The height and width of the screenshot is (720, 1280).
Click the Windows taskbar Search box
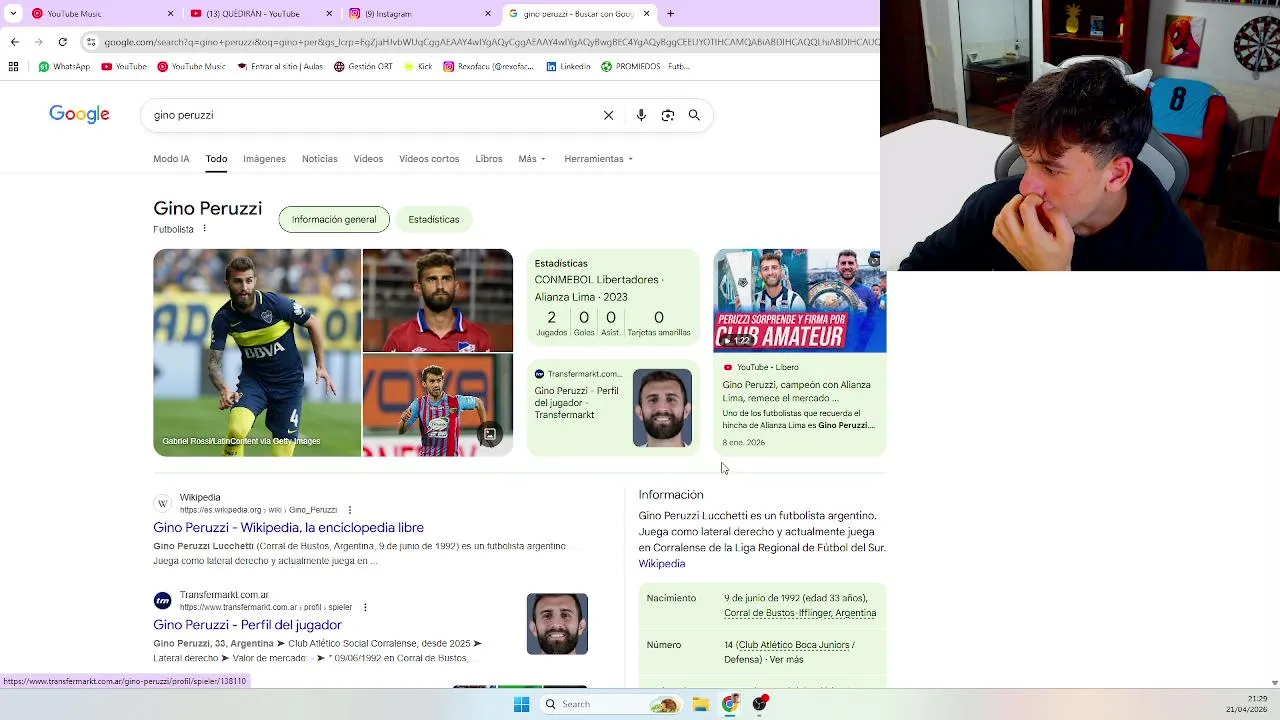[611, 704]
